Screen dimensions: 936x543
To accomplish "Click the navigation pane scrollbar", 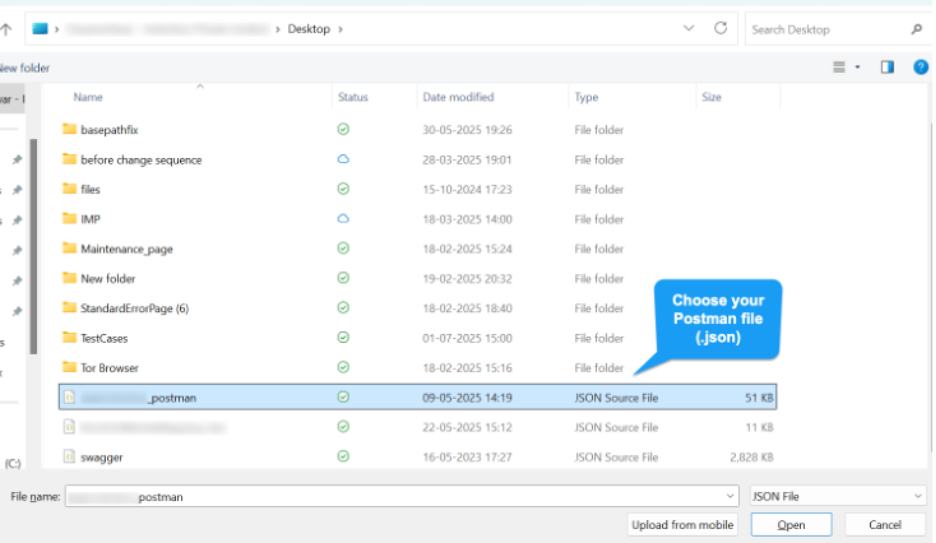I will coord(33,246).
